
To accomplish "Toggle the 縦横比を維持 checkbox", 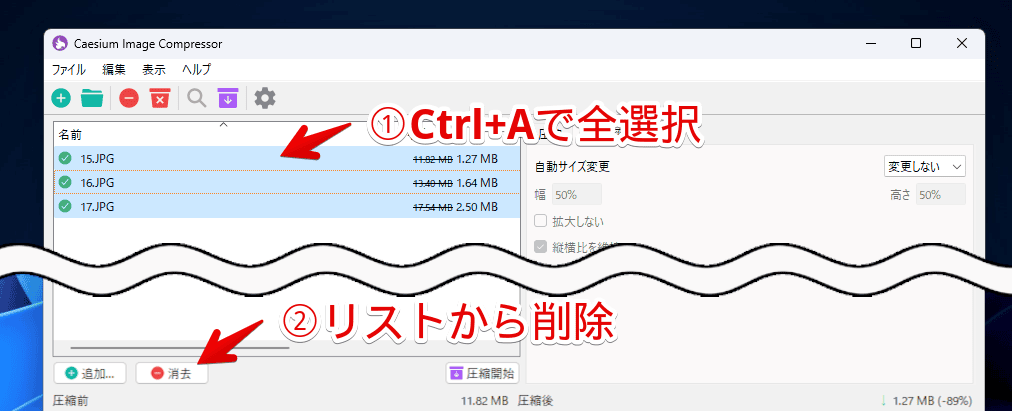I will (x=541, y=246).
